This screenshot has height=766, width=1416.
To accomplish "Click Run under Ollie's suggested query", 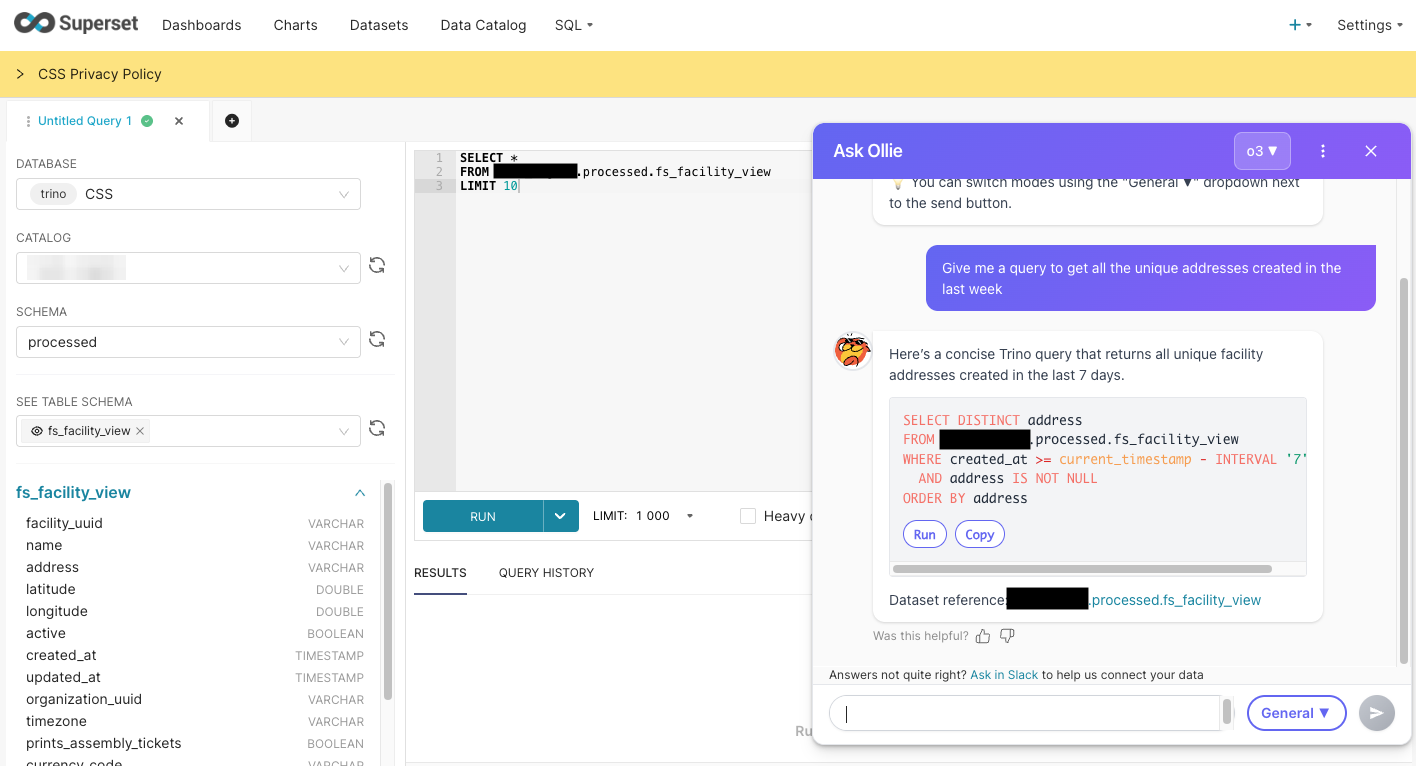I will pyautogui.click(x=925, y=534).
